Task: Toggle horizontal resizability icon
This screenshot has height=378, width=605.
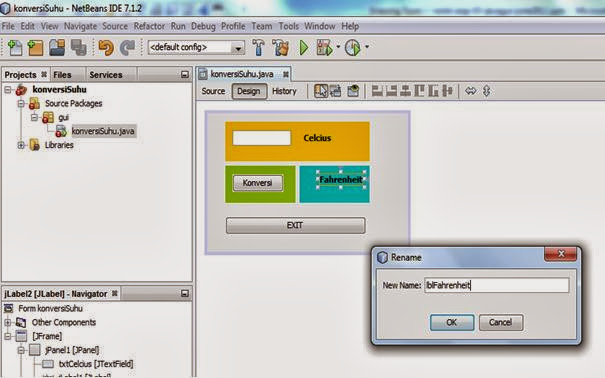Action: tap(470, 91)
